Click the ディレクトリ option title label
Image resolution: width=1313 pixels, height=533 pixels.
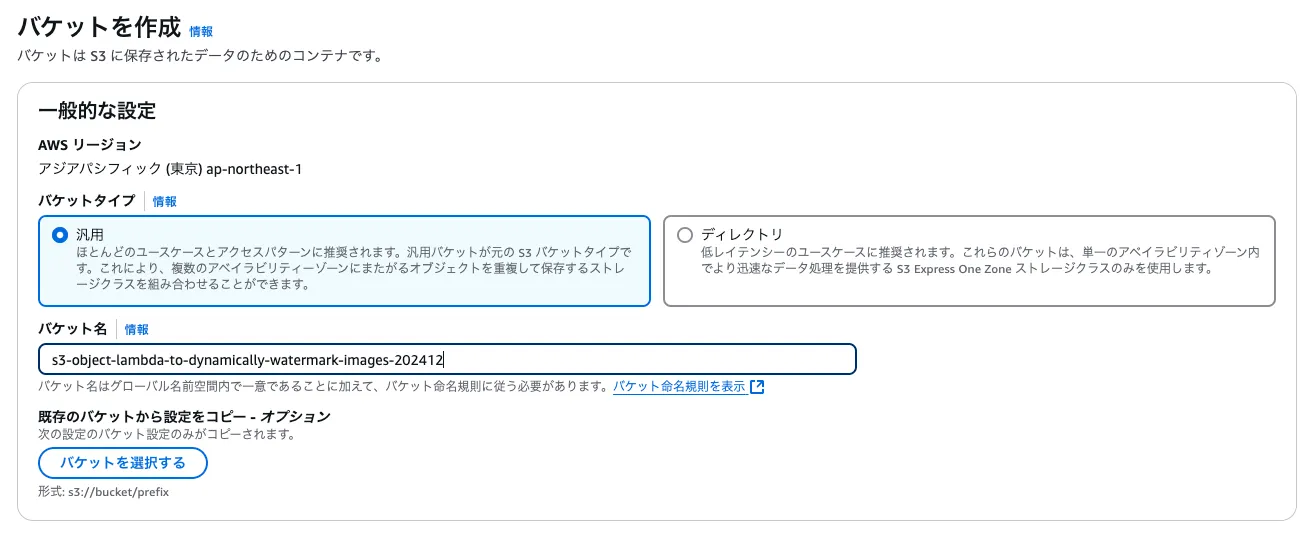click(x=742, y=235)
